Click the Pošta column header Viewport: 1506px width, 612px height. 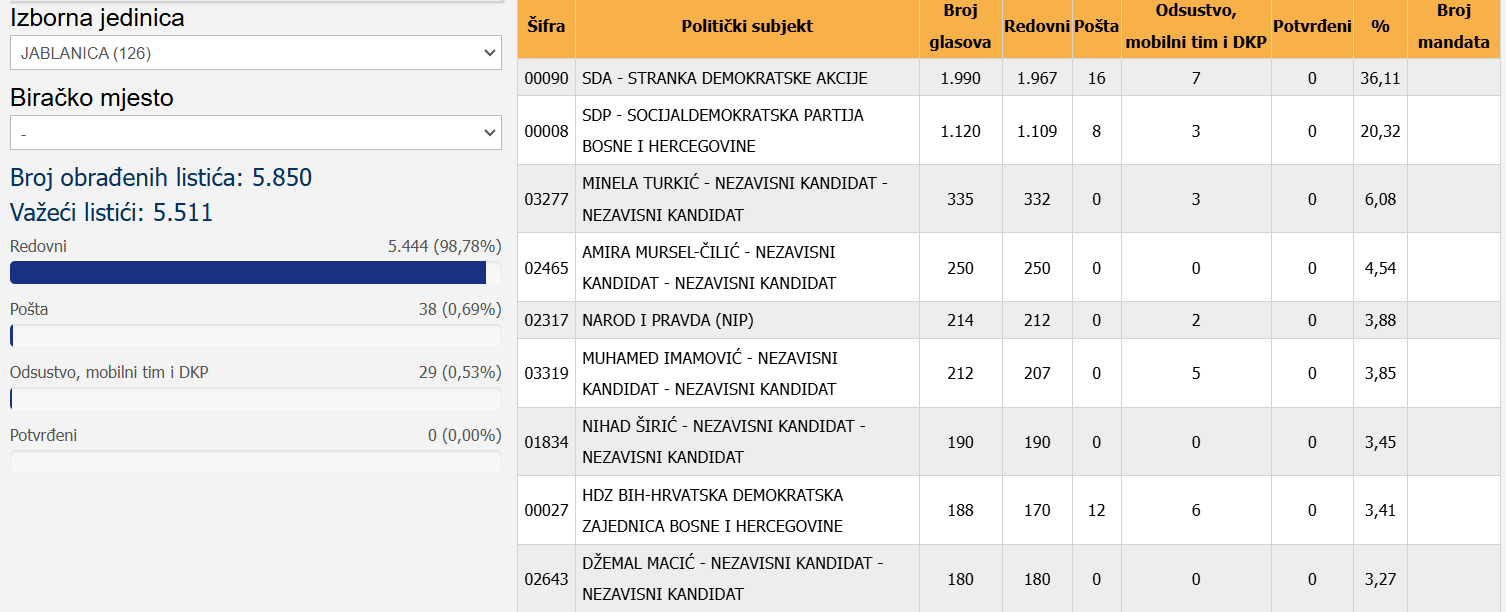(x=1096, y=27)
